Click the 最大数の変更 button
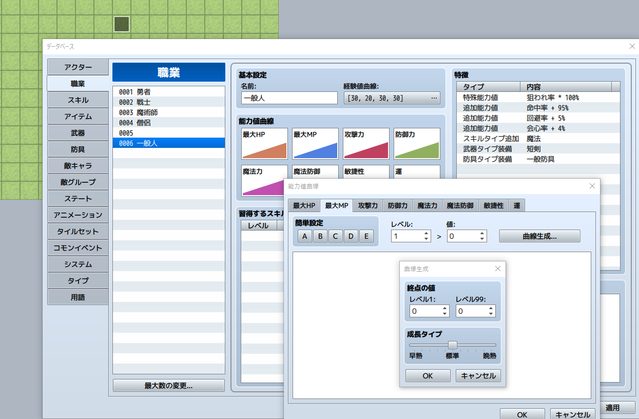The width and height of the screenshot is (639, 419). coord(169,386)
